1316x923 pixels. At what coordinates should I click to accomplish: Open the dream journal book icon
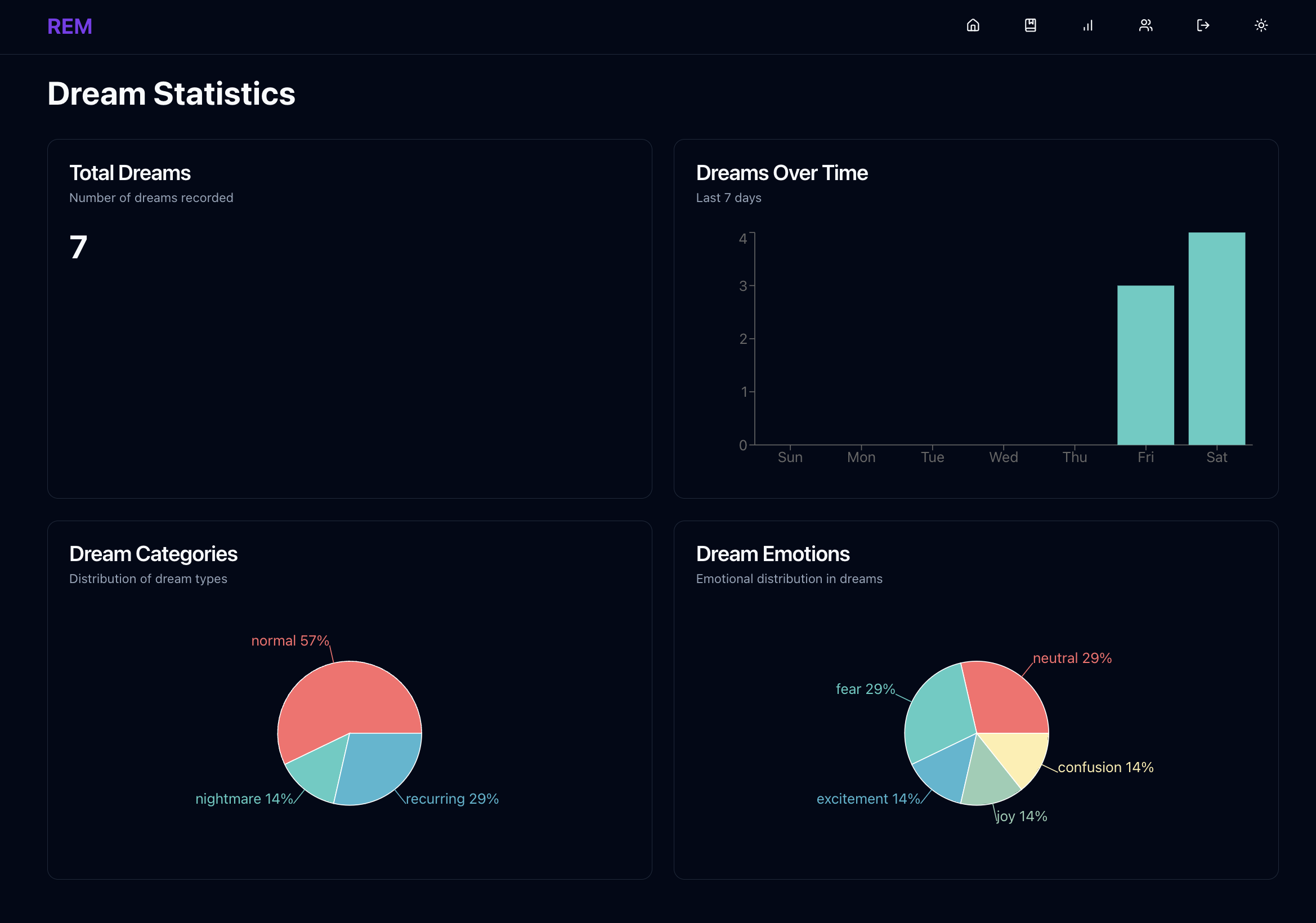[x=1030, y=25]
